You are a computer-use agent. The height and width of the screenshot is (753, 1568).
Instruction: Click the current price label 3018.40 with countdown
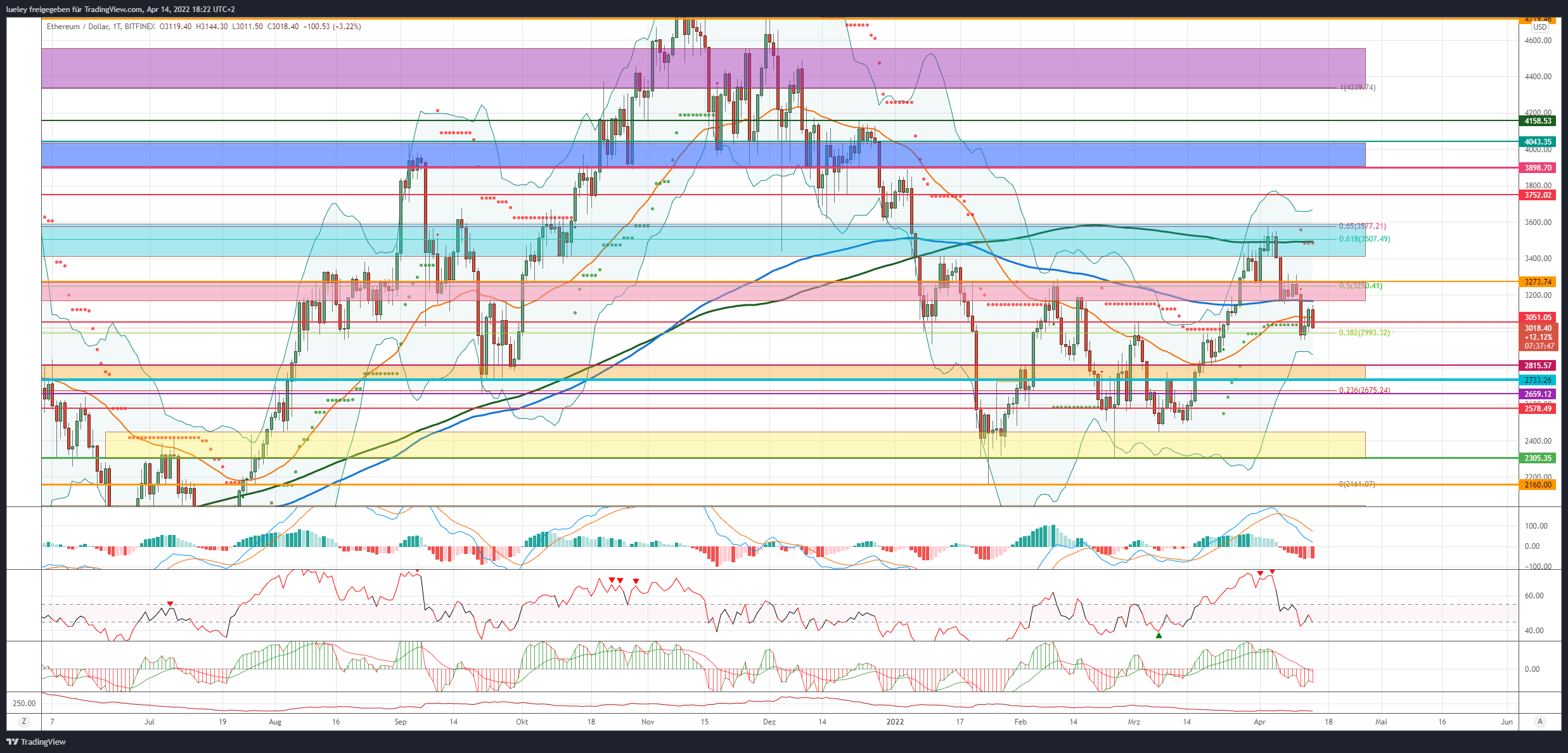coord(1539,337)
